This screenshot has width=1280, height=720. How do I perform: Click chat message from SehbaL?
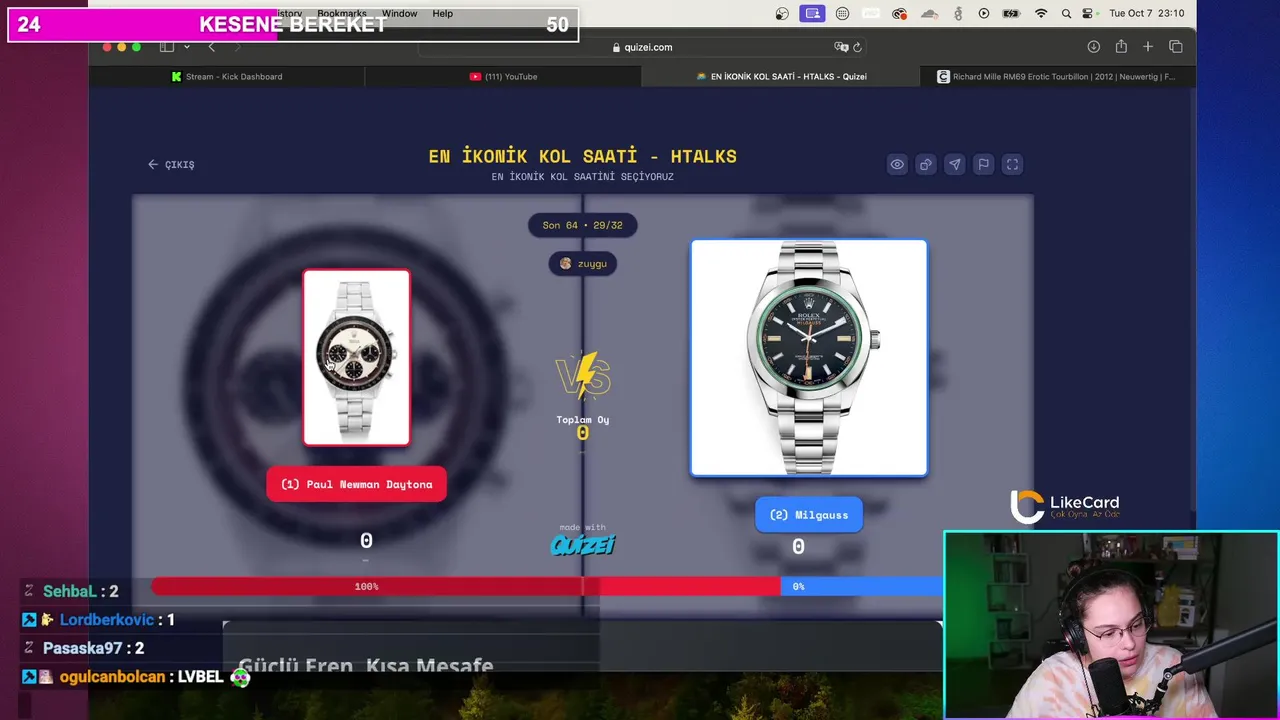[81, 591]
